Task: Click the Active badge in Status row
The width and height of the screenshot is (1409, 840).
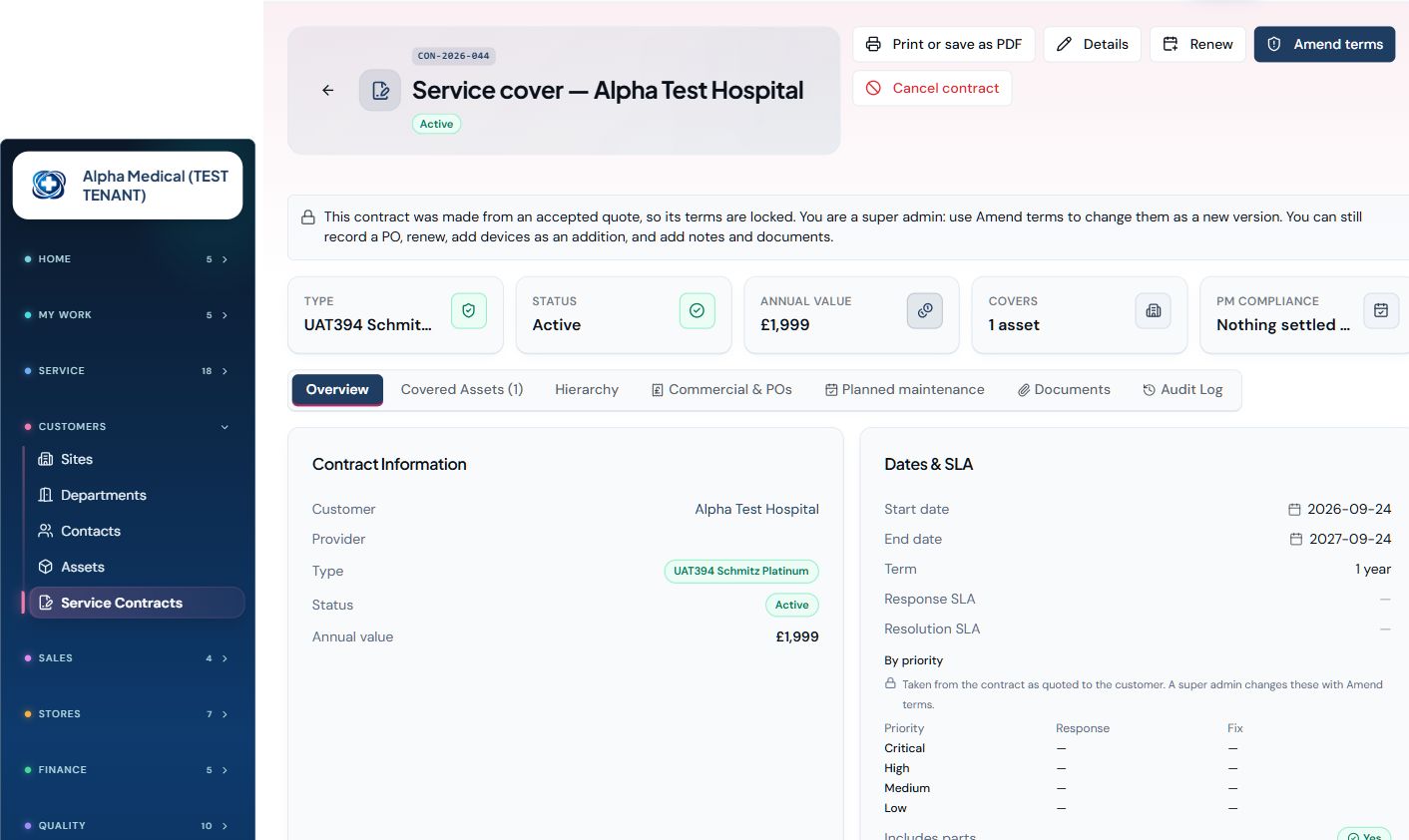Action: point(792,605)
